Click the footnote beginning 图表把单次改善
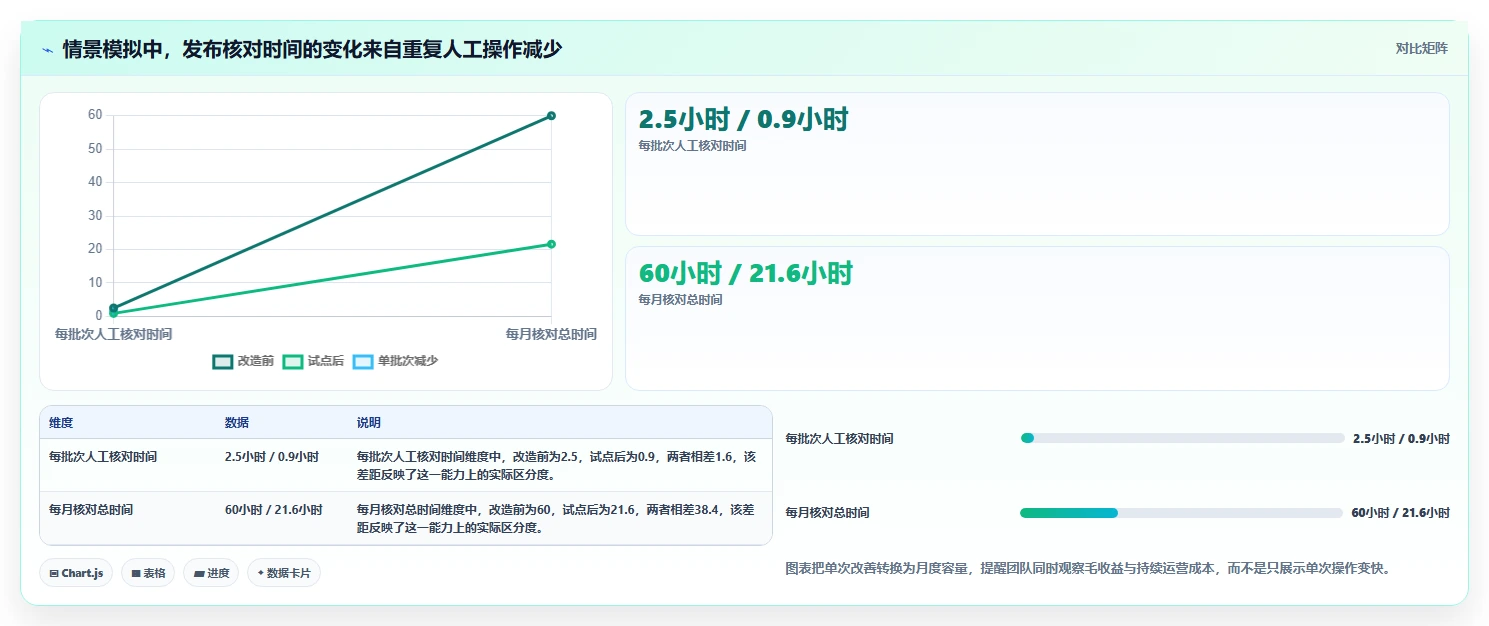The width and height of the screenshot is (1489, 626). [1088, 568]
